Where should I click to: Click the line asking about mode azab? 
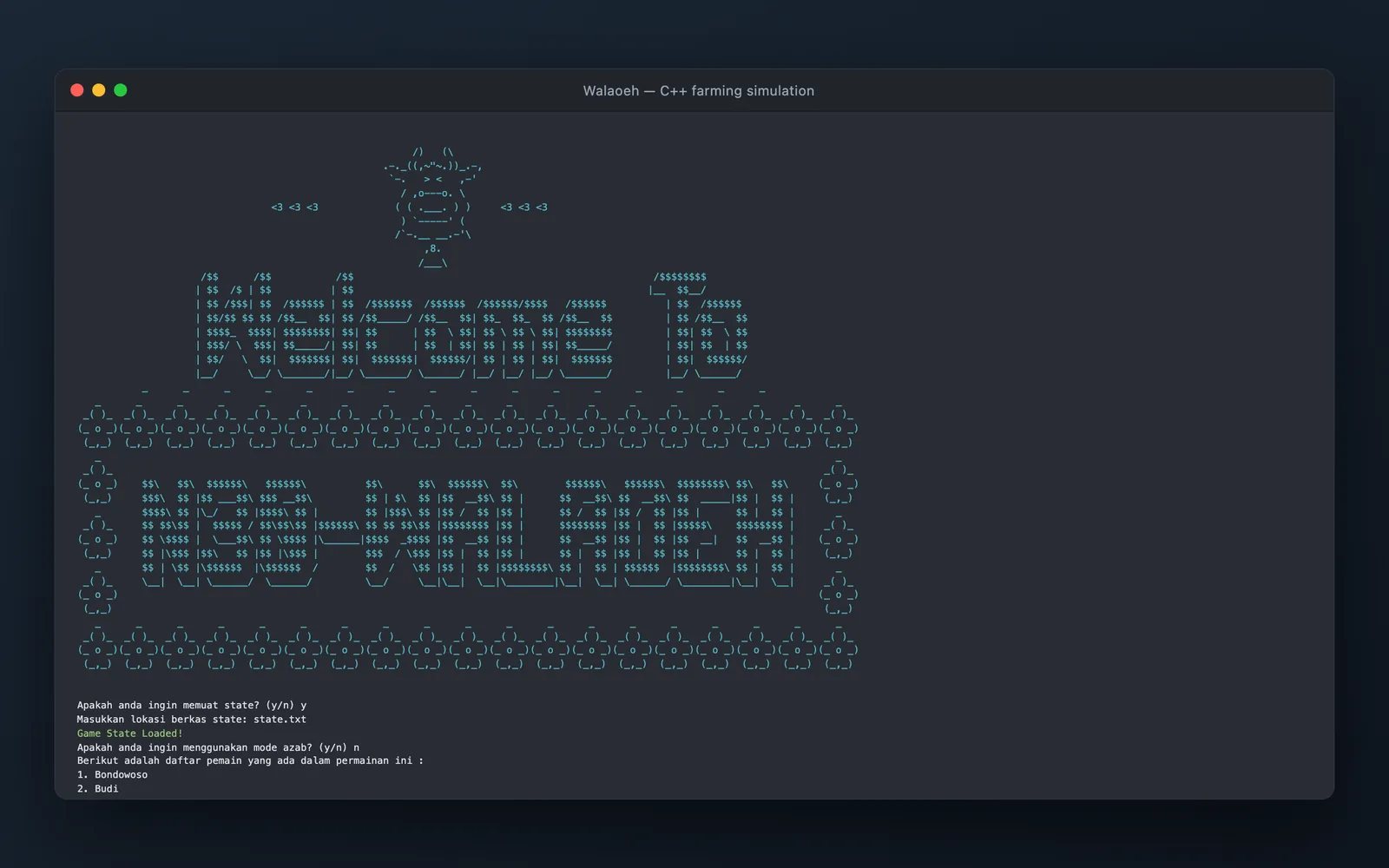pos(218,747)
